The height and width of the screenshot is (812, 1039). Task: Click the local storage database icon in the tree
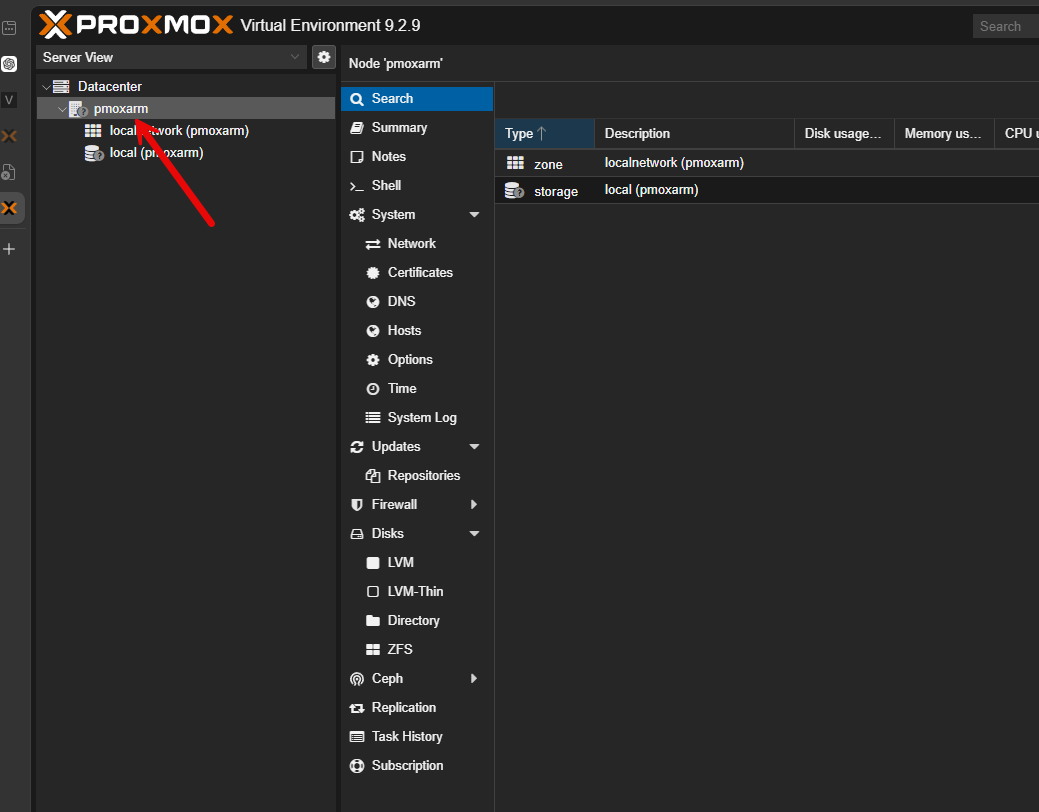pyautogui.click(x=93, y=153)
